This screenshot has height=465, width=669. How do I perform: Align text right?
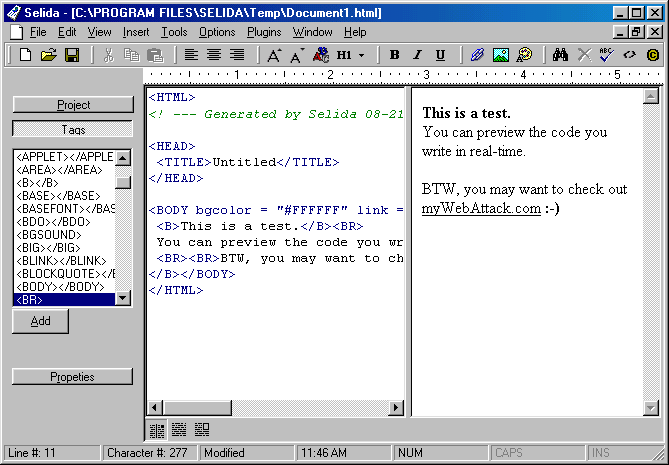pyautogui.click(x=237, y=55)
